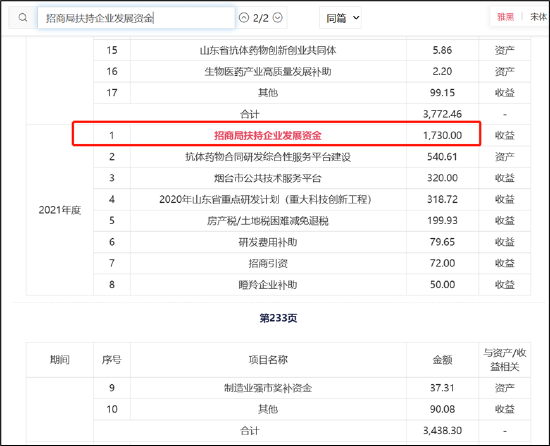Screen dimensions: 550x446
Task: Click row 烟台市公共技术服务平台
Action: coord(268,178)
